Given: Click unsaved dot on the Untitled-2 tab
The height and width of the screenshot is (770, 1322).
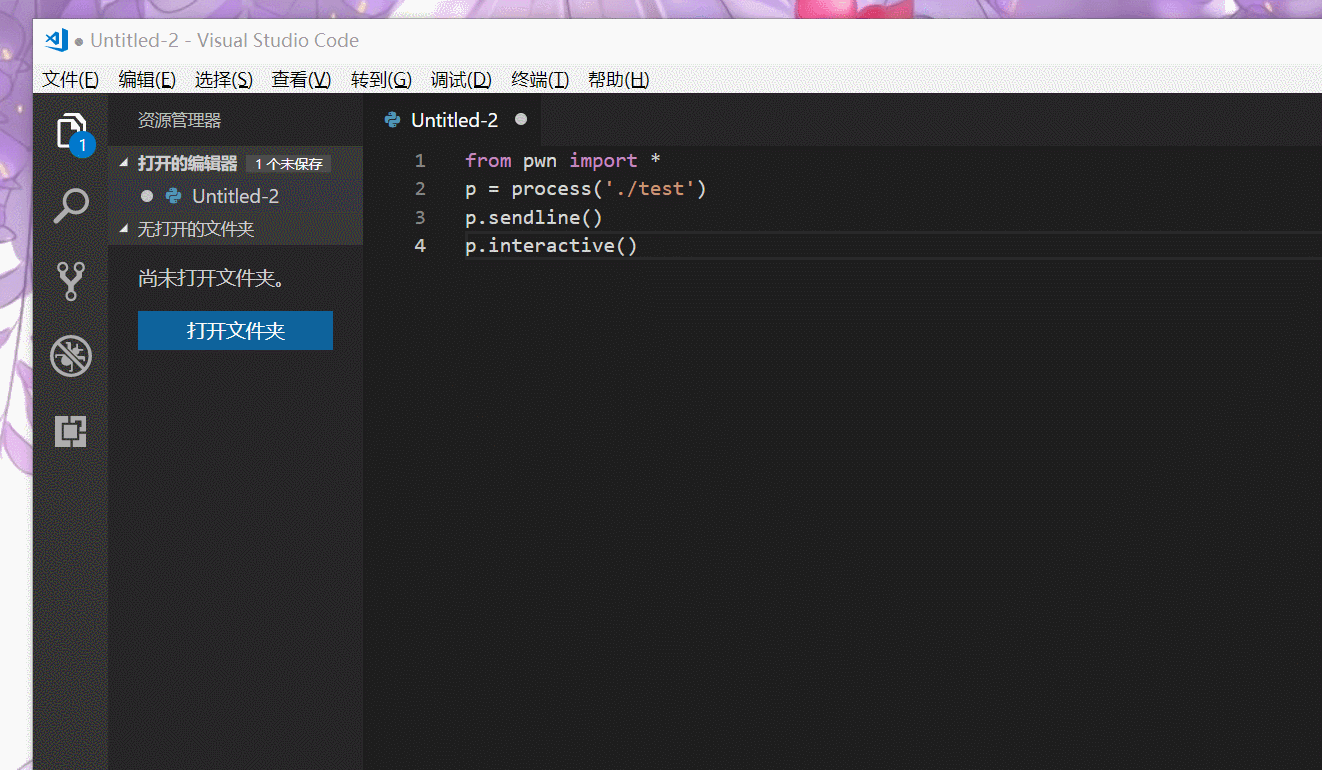Looking at the screenshot, I should pos(520,120).
